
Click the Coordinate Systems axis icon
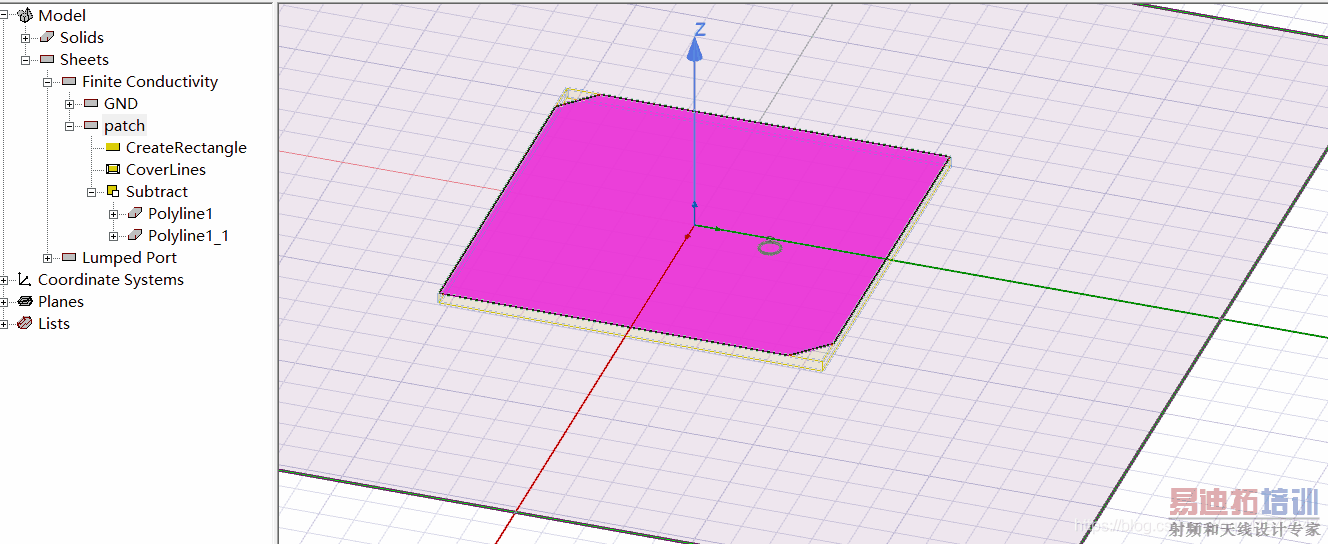(x=25, y=279)
